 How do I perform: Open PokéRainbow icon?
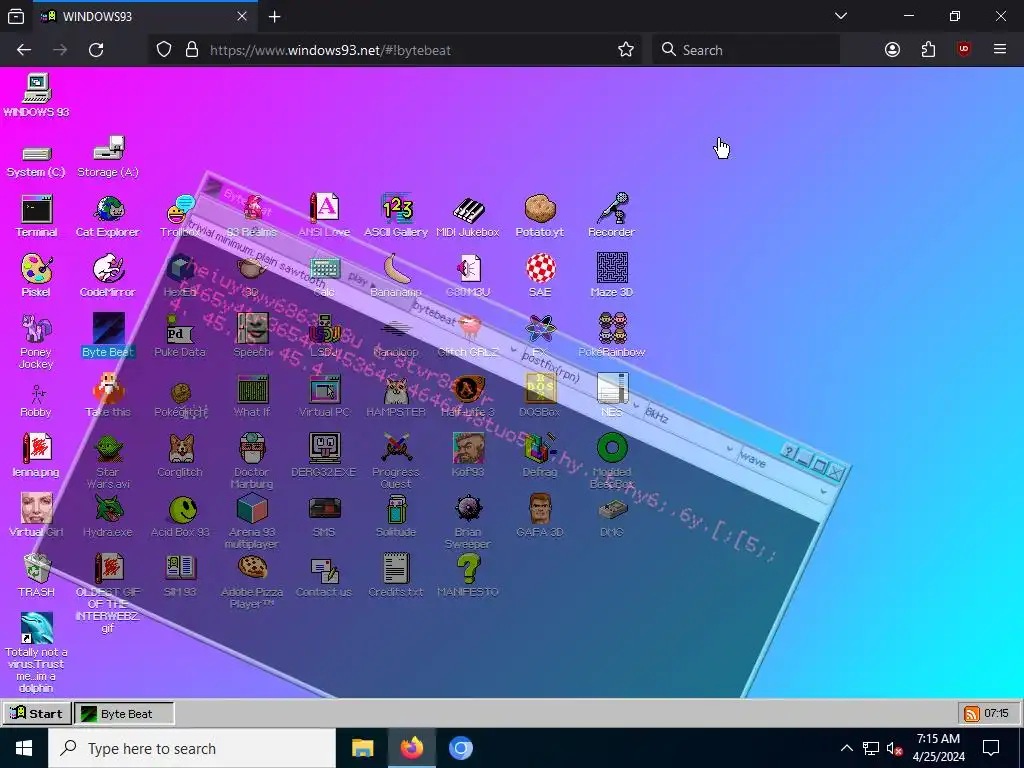coord(612,328)
